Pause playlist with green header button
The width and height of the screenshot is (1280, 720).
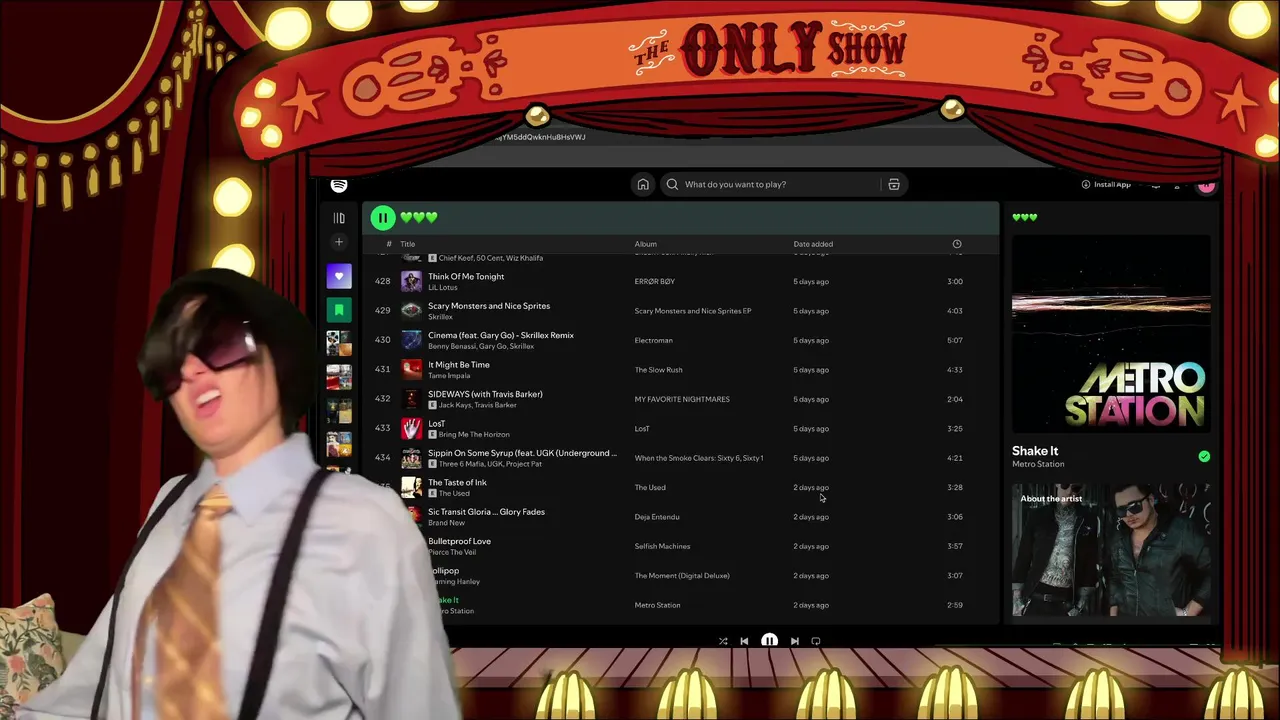382,217
